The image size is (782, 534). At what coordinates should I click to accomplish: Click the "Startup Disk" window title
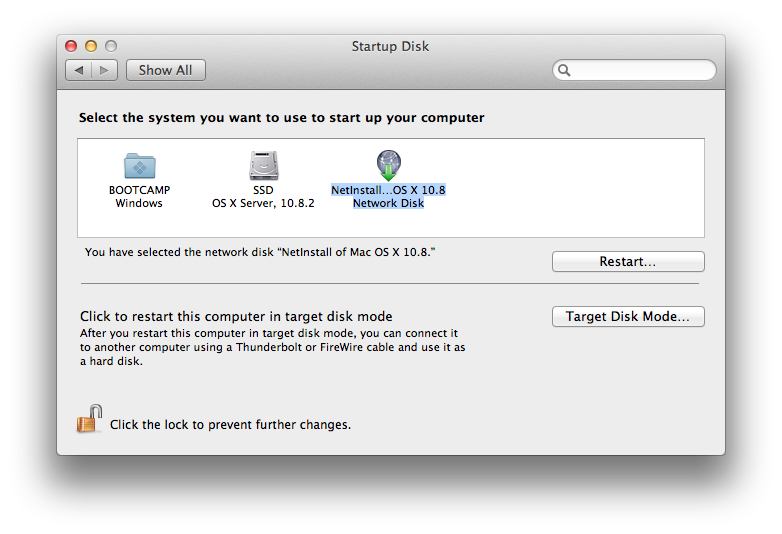(390, 46)
